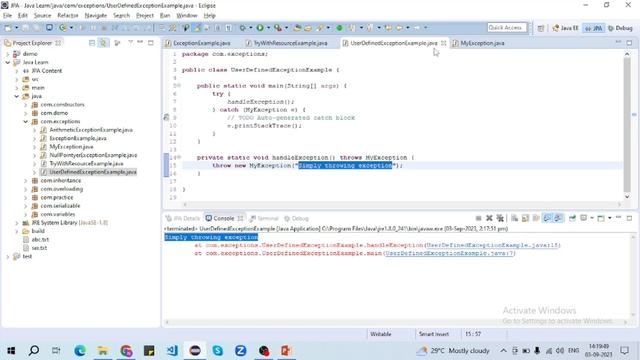This screenshot has width=640, height=360.
Task: Click the green Run toolbar button
Action: tap(260, 28)
